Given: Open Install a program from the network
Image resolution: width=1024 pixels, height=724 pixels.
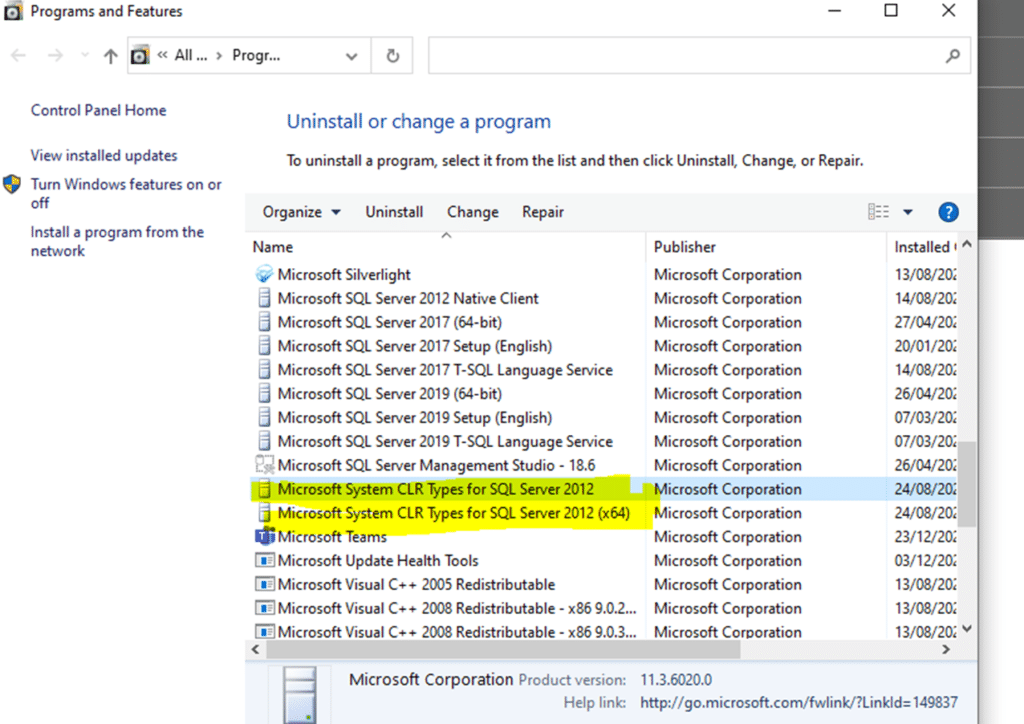Looking at the screenshot, I should pyautogui.click(x=118, y=241).
